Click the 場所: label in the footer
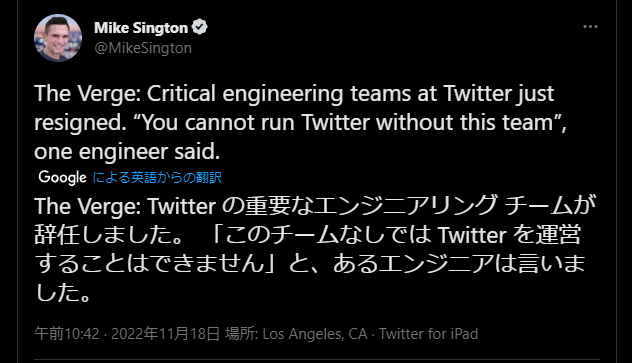Screen dimensions: 632x363 click(241, 334)
